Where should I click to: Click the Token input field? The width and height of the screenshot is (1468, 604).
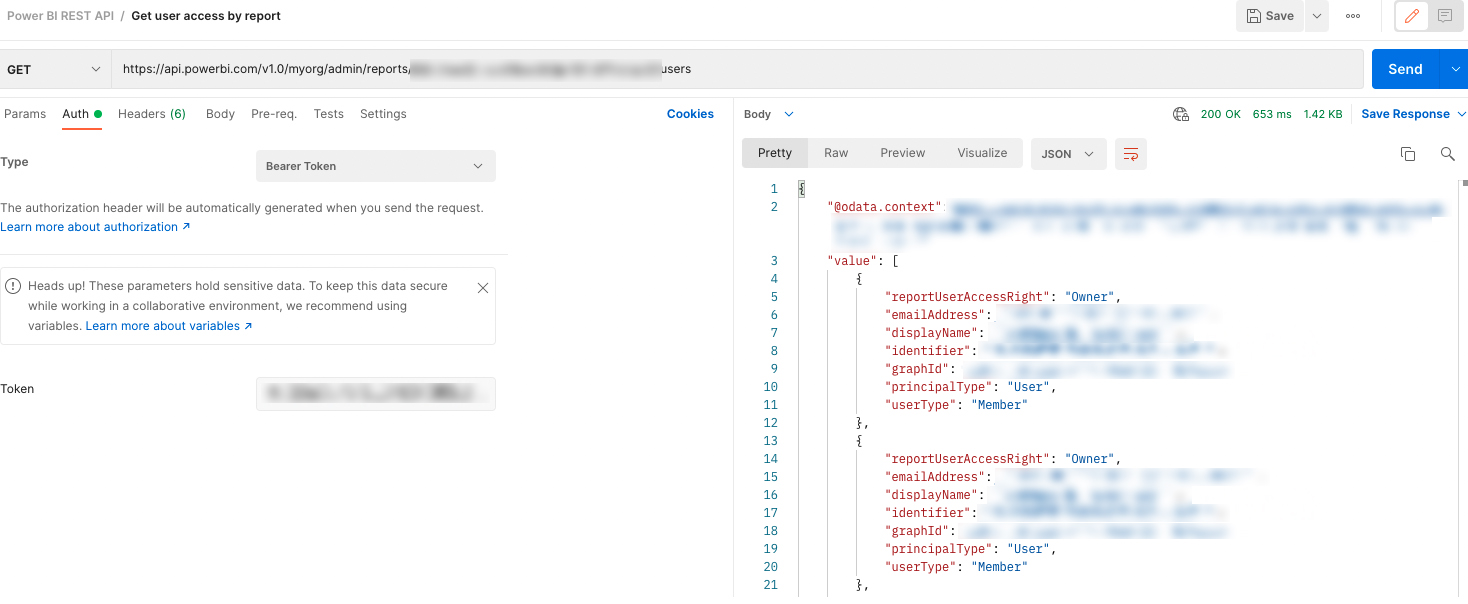(x=375, y=394)
